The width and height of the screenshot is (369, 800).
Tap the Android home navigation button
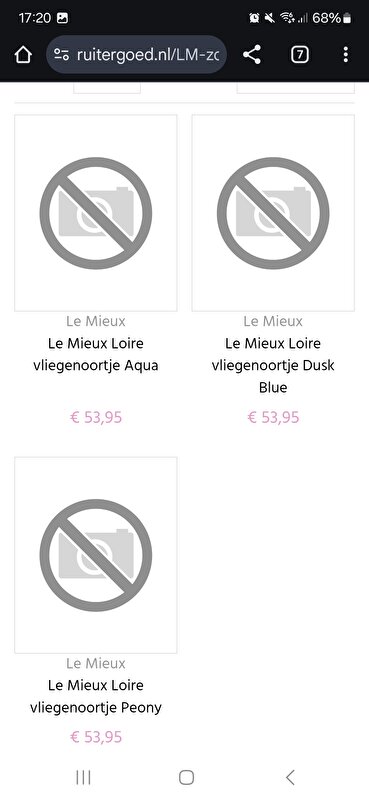point(186,777)
